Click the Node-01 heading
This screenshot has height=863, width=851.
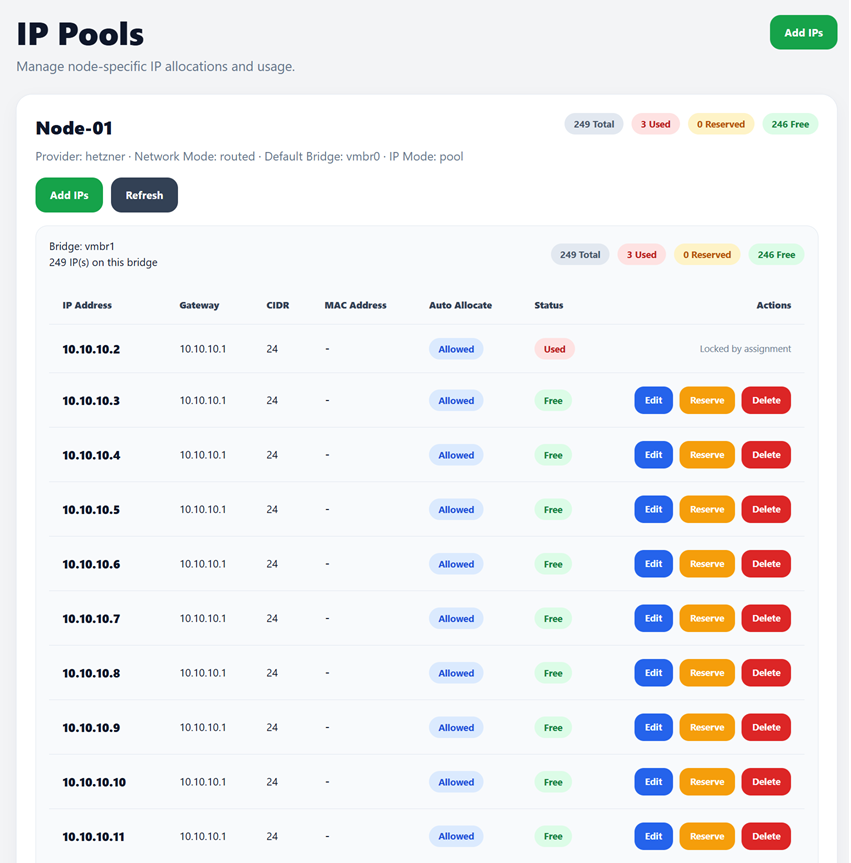point(74,128)
